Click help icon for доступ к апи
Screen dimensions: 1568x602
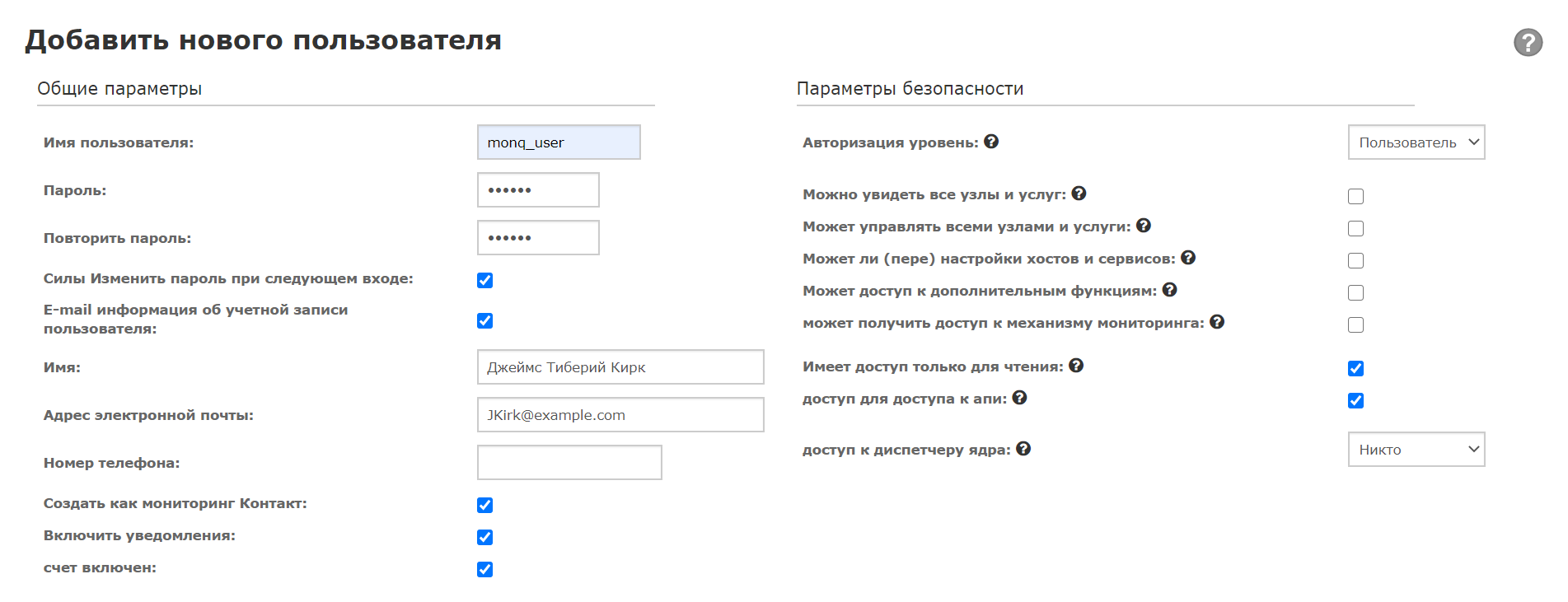click(x=1019, y=398)
